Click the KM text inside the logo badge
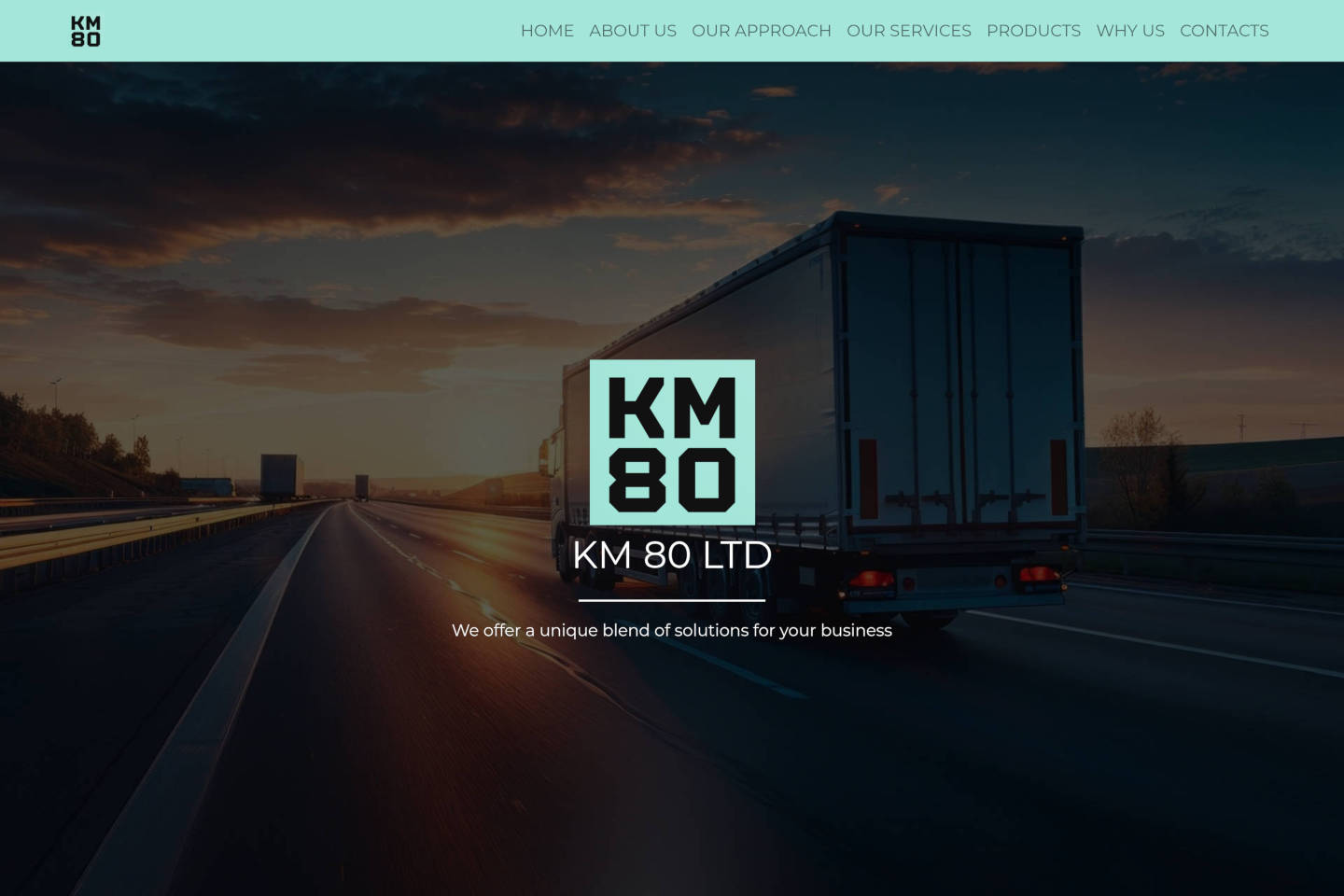The image size is (1344, 896). tap(672, 409)
